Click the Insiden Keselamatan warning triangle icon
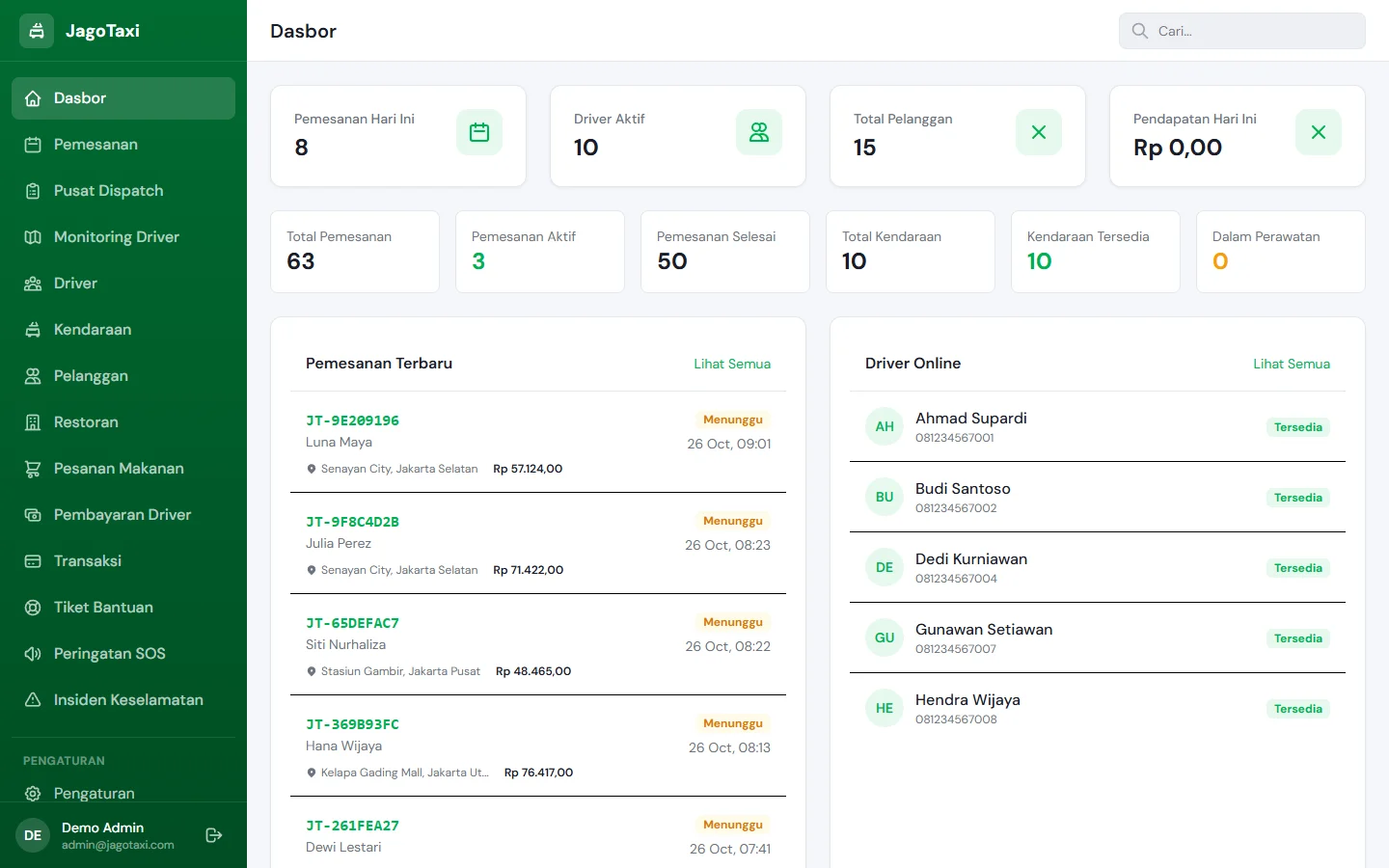This screenshot has height=868, width=1389. 33,700
